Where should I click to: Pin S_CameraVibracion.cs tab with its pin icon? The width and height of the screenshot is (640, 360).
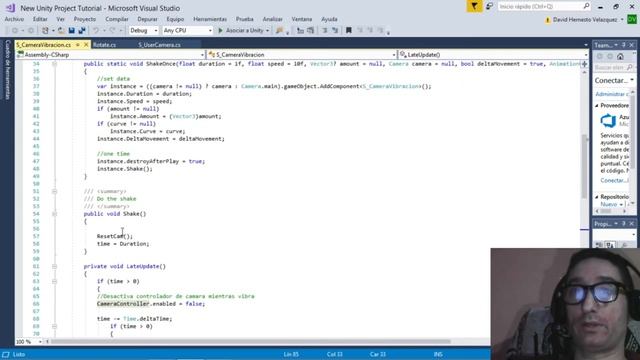[x=78, y=45]
